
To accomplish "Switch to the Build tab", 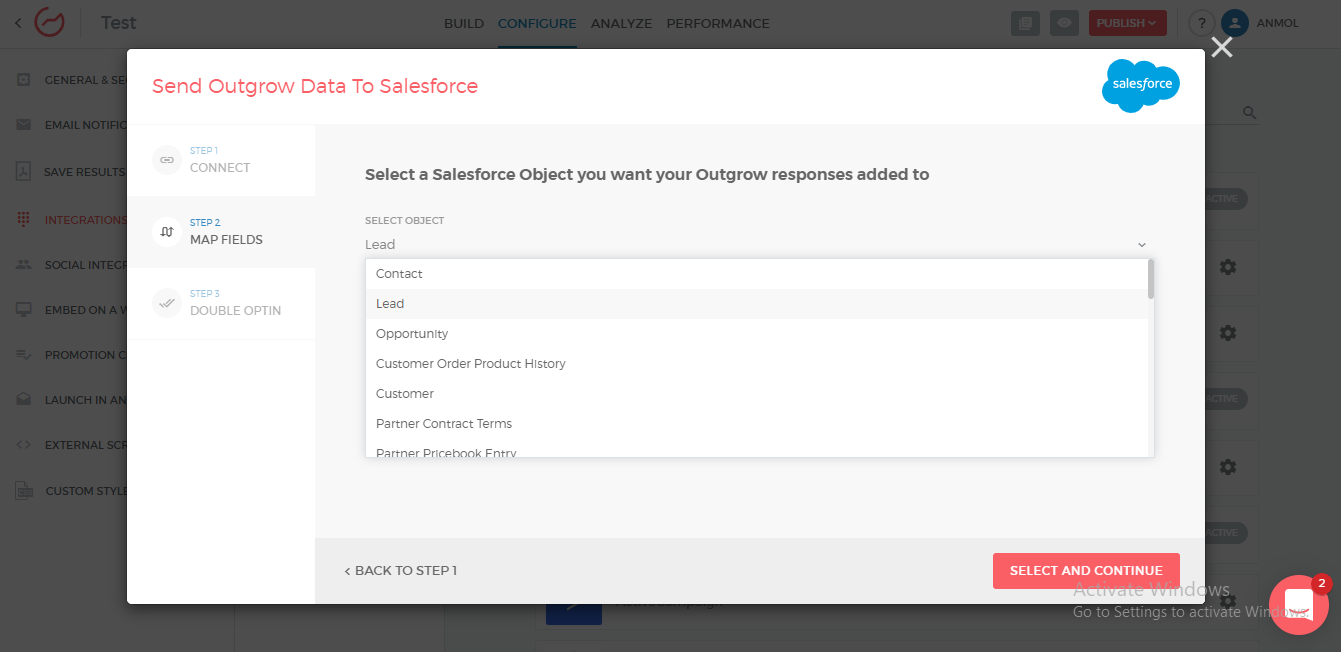I will click(x=464, y=23).
